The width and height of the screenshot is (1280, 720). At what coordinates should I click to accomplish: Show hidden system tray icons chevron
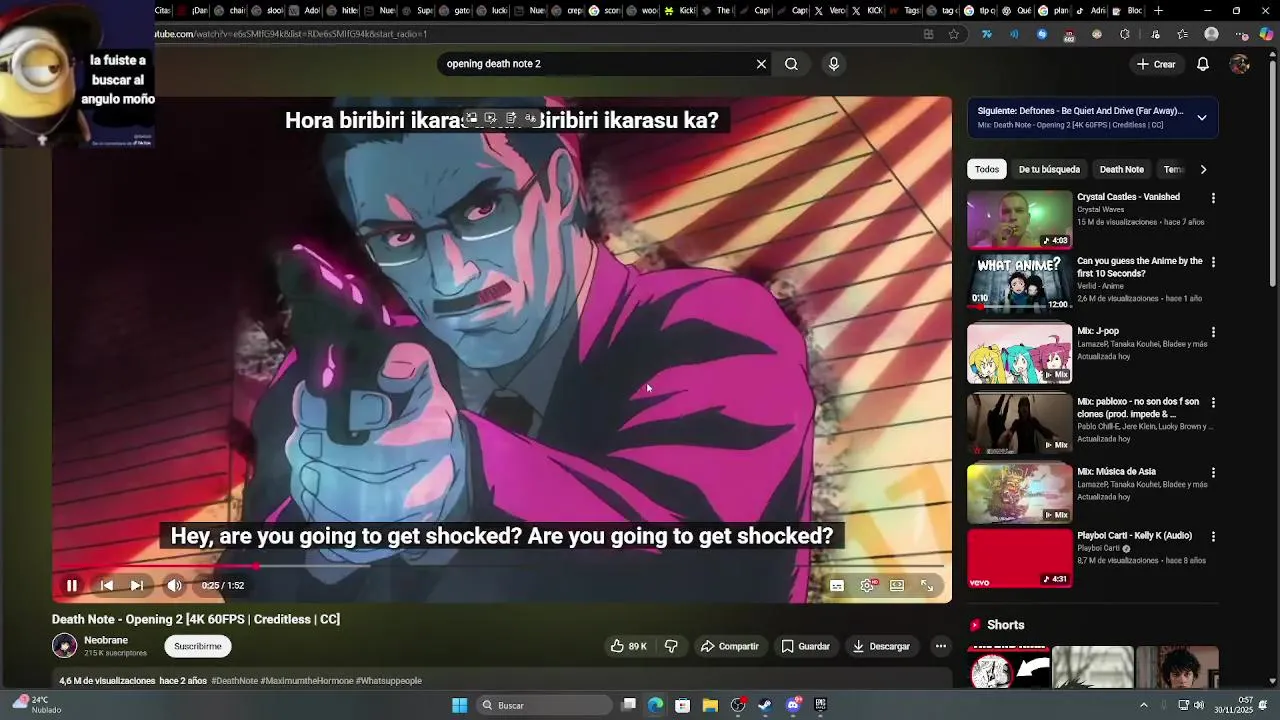pos(1144,705)
